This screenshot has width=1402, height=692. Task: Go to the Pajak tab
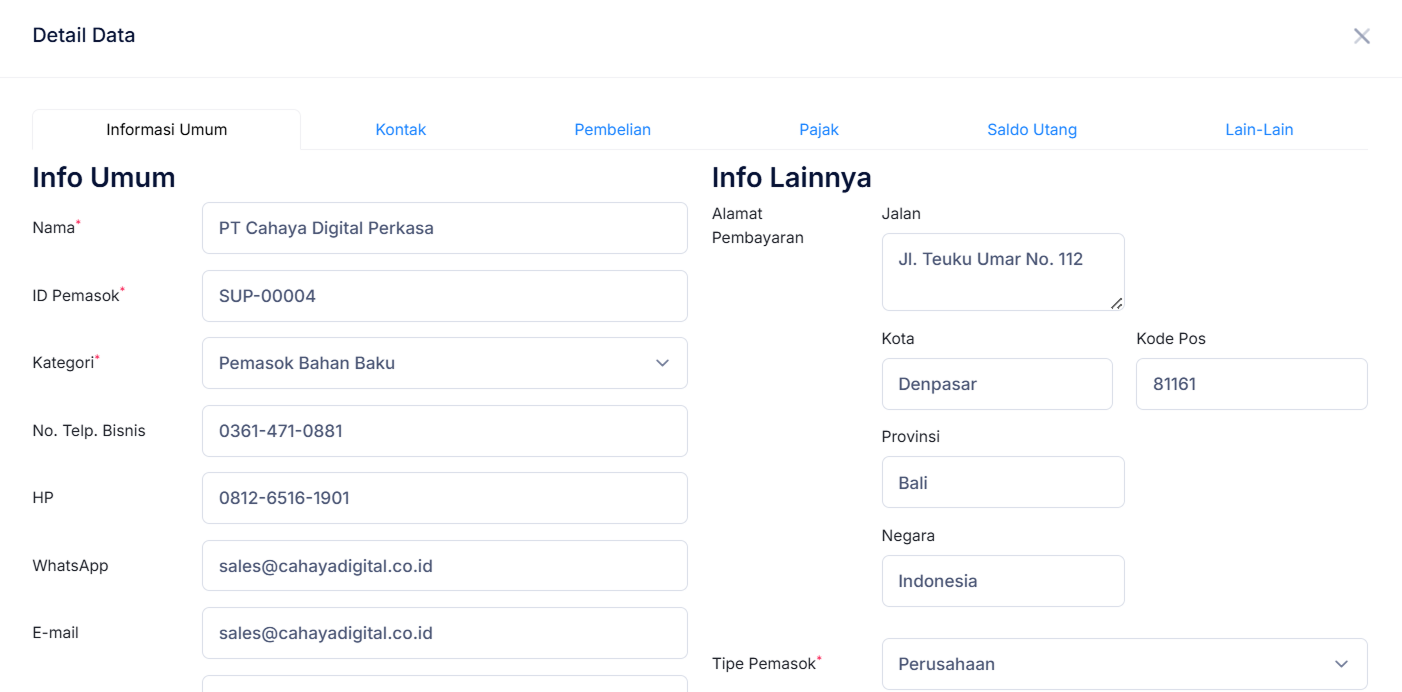(x=819, y=130)
